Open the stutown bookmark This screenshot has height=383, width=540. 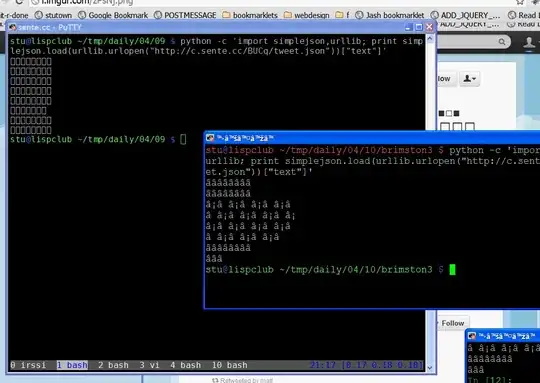tap(54, 15)
